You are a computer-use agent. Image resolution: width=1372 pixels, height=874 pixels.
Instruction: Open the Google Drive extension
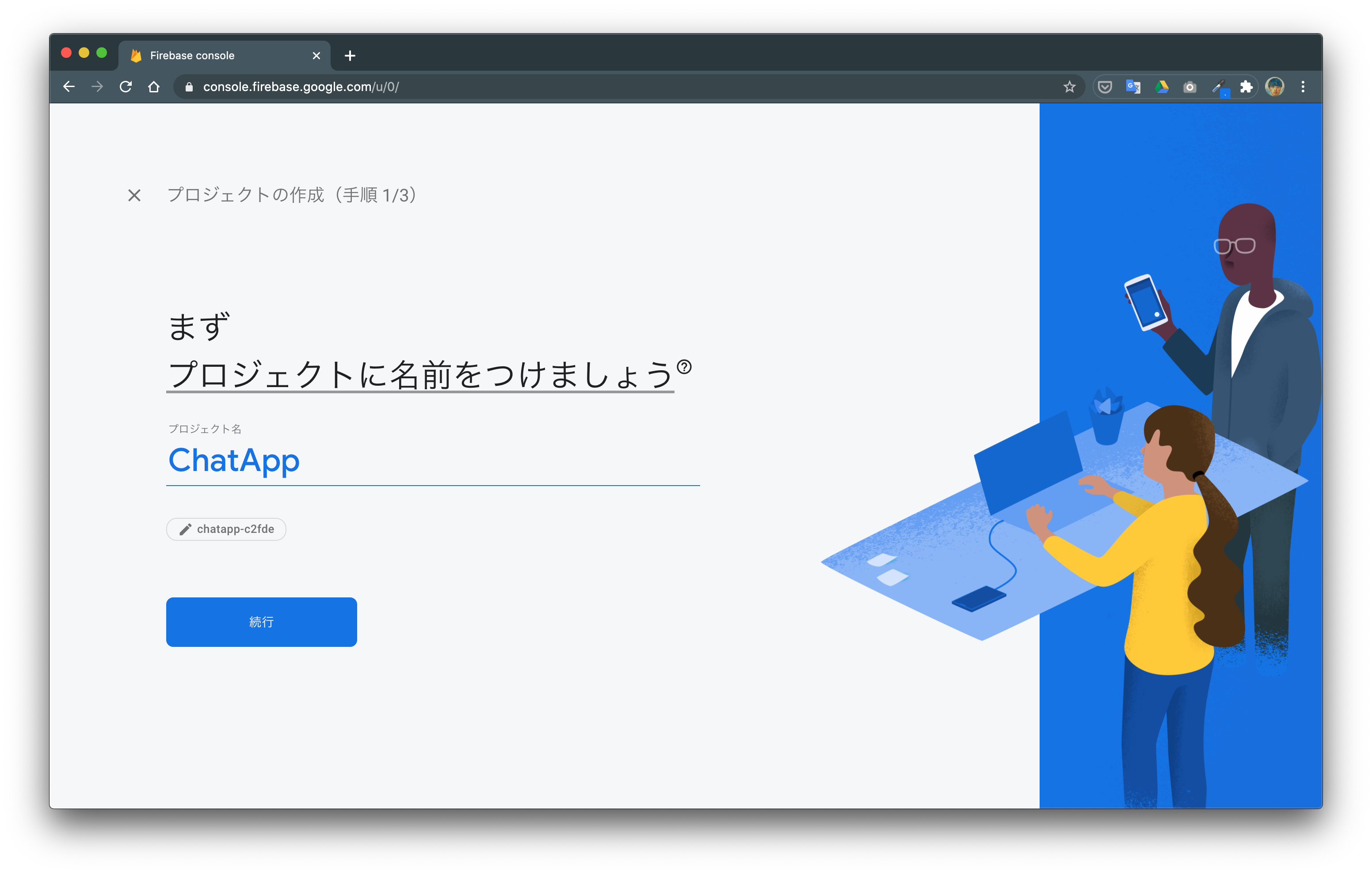click(x=1162, y=87)
